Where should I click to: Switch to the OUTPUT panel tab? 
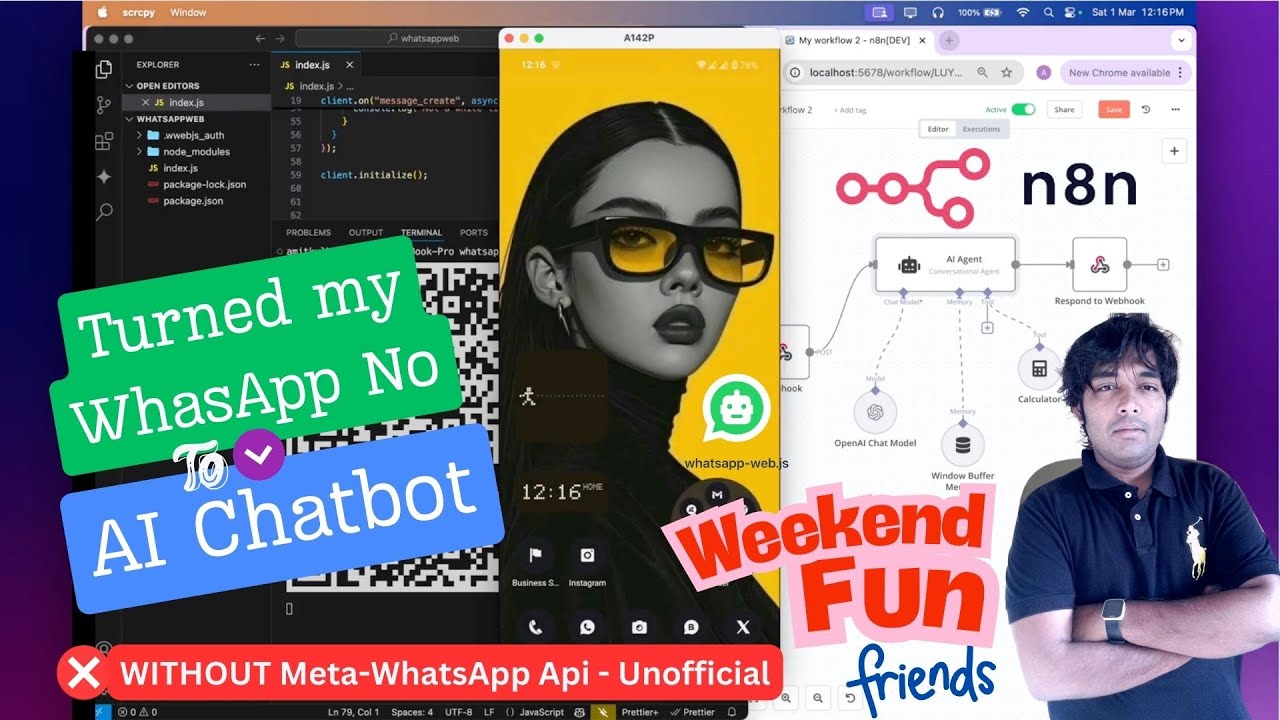tap(366, 232)
